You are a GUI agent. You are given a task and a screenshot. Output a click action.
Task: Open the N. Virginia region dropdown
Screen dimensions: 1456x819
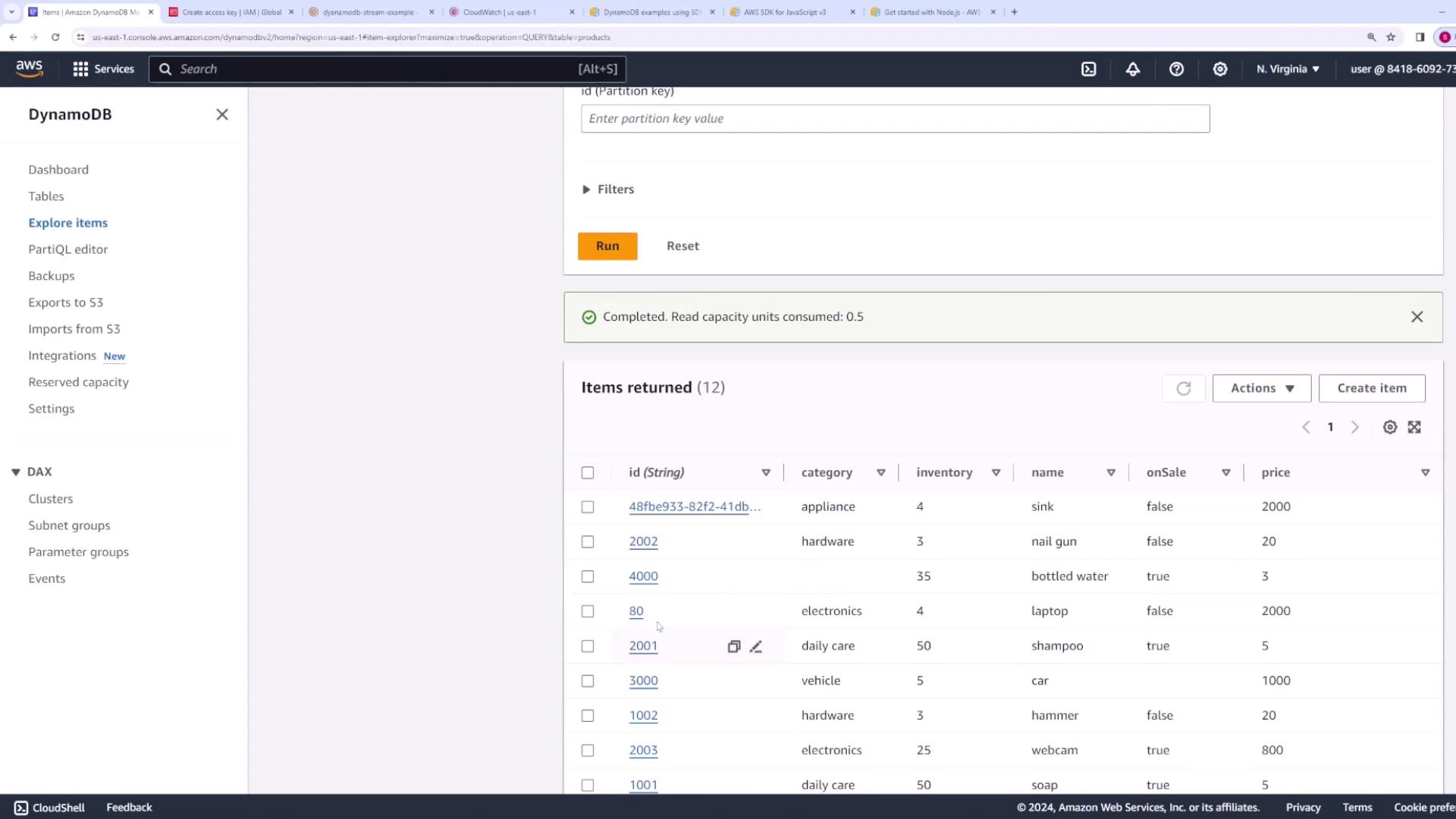[x=1288, y=69]
